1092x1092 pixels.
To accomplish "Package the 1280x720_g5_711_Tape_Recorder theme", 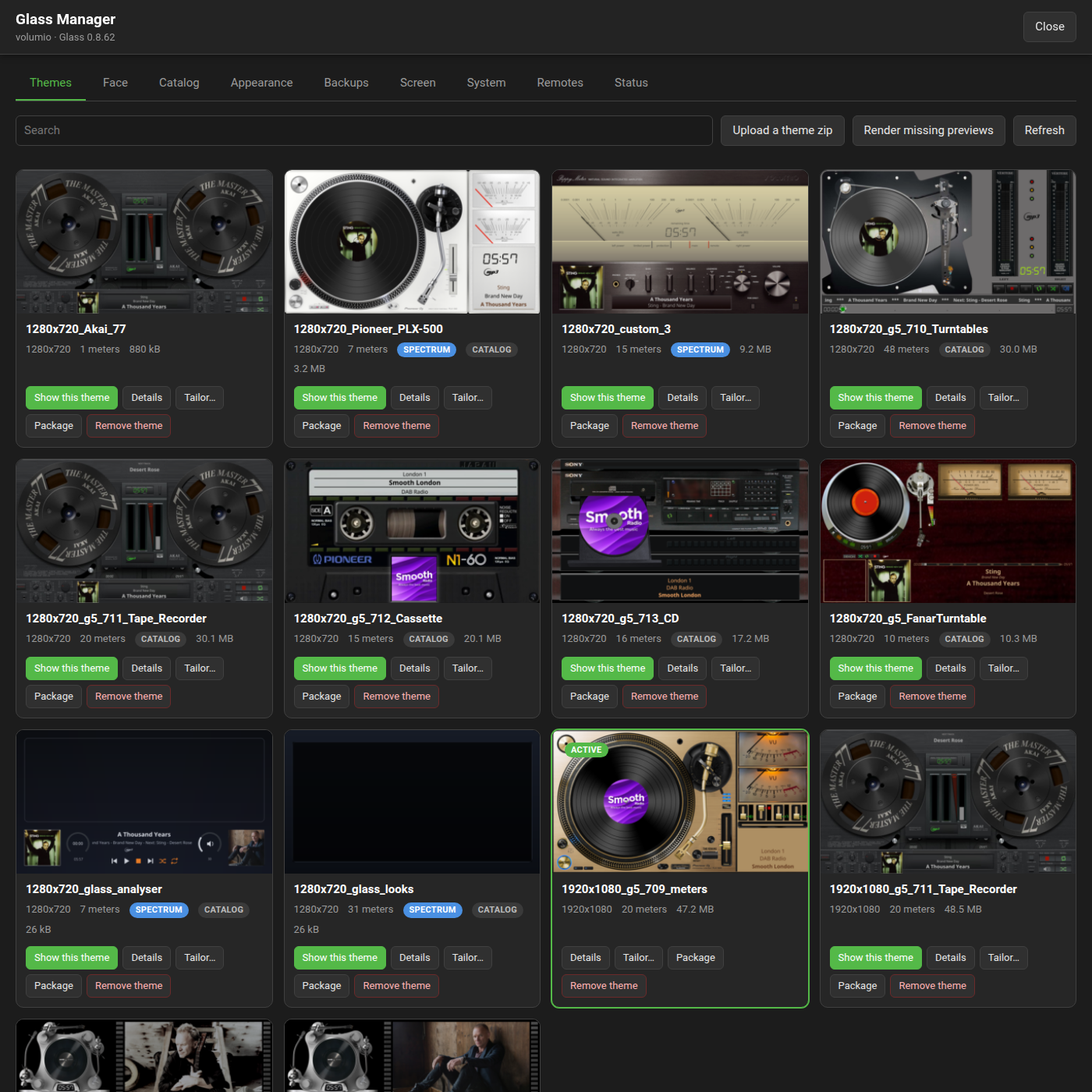I will [x=54, y=697].
